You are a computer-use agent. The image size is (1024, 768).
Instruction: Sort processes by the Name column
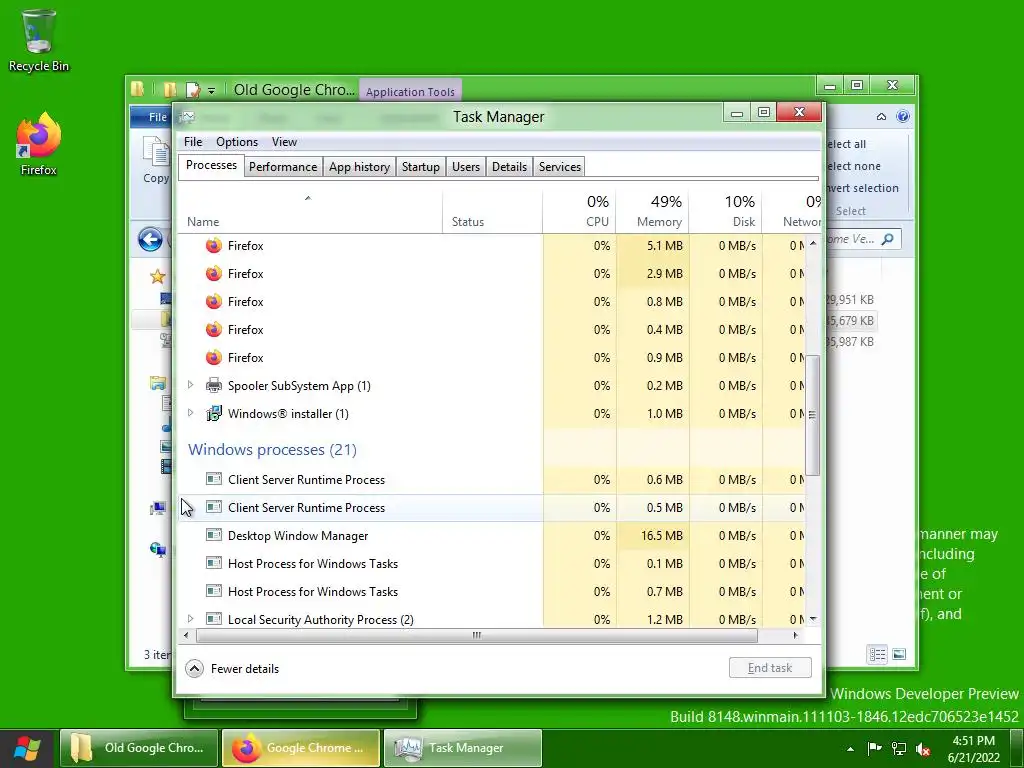tap(310, 212)
